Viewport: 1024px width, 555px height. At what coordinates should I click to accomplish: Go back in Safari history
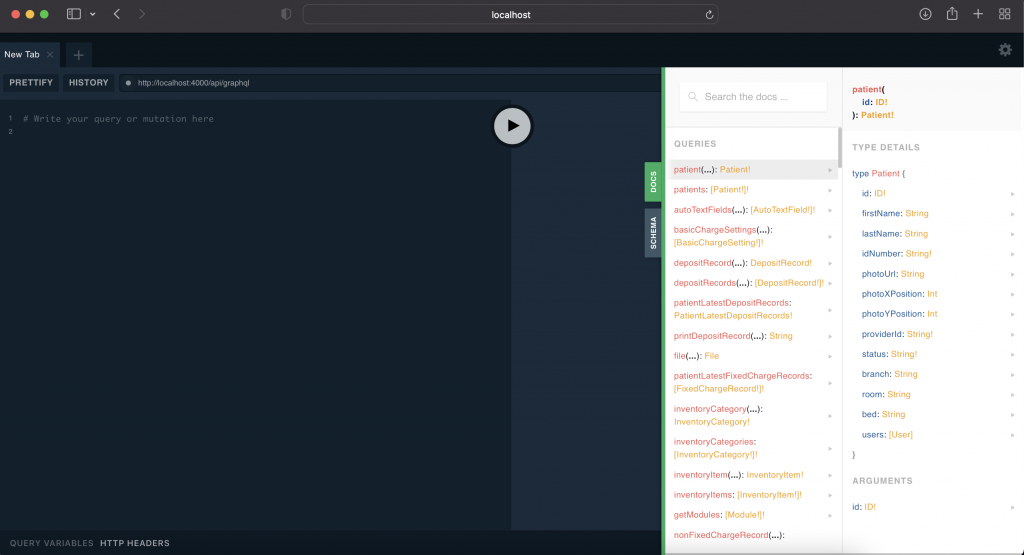coord(117,14)
